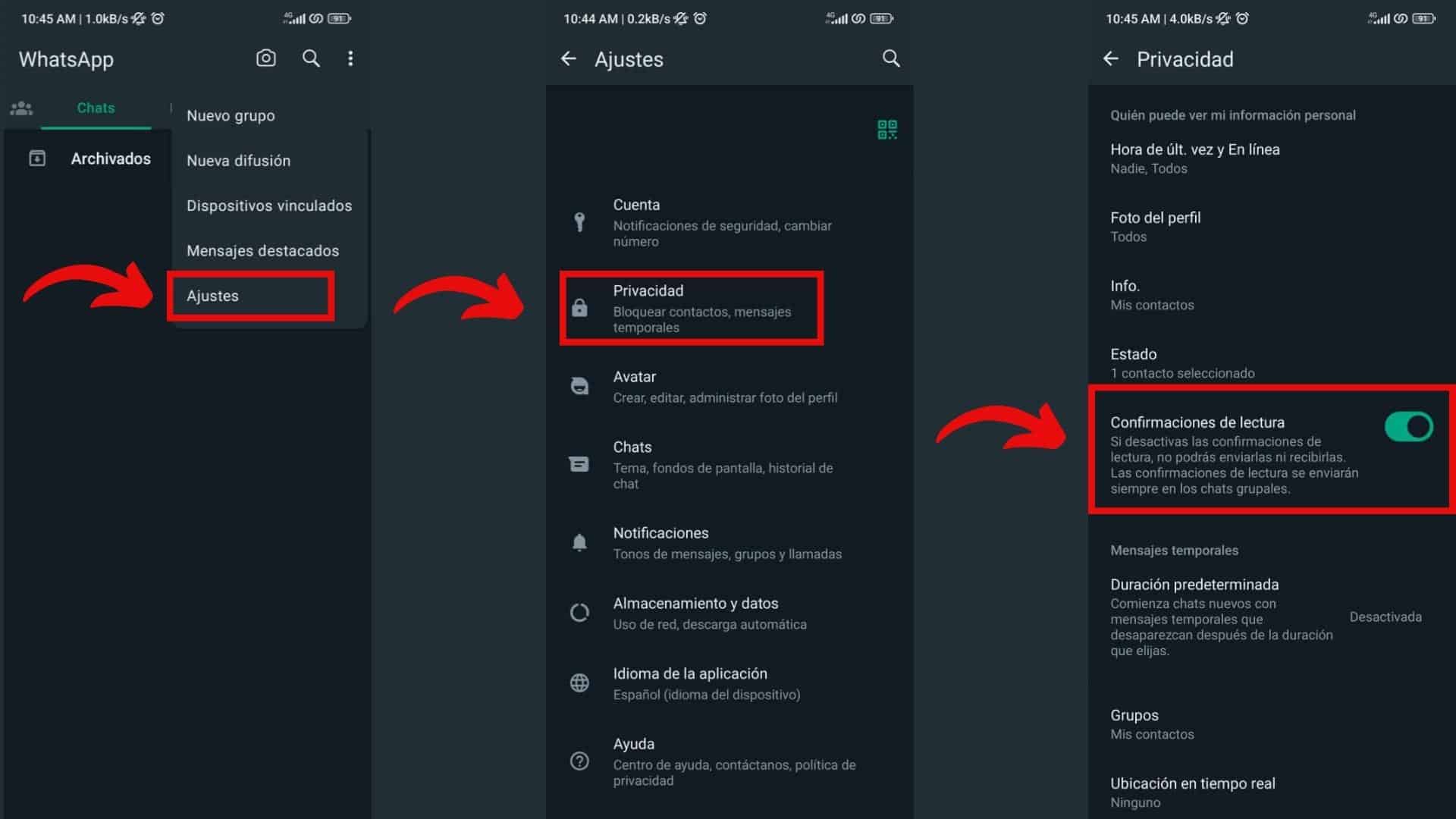Go back from Privacidad screen
This screenshot has width=1456, height=819.
[1111, 58]
